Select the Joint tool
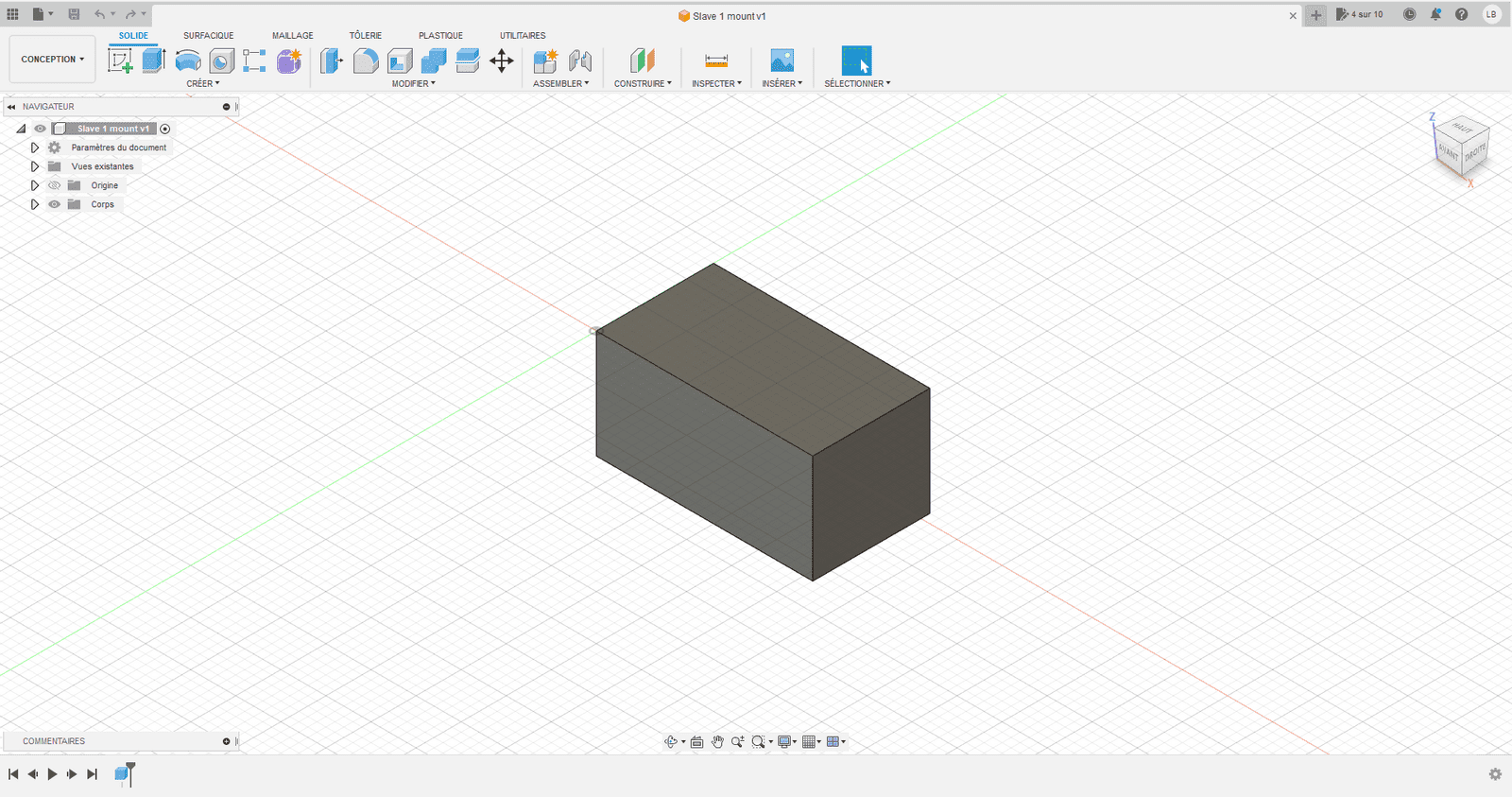Image resolution: width=1512 pixels, height=797 pixels. pos(580,61)
